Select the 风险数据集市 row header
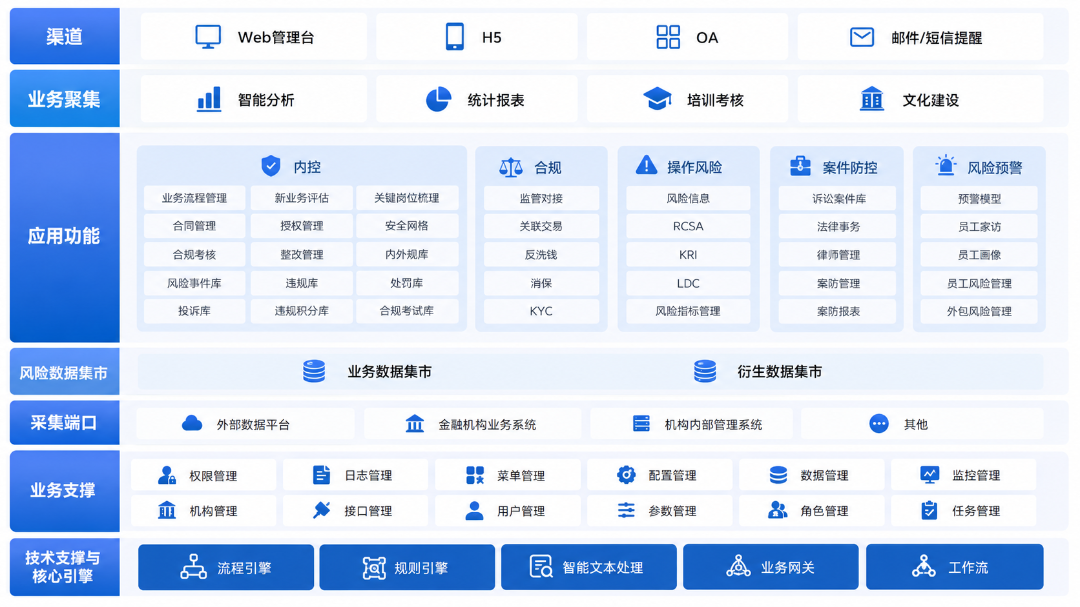Image resolution: width=1080 pixels, height=607 pixels. [65, 372]
